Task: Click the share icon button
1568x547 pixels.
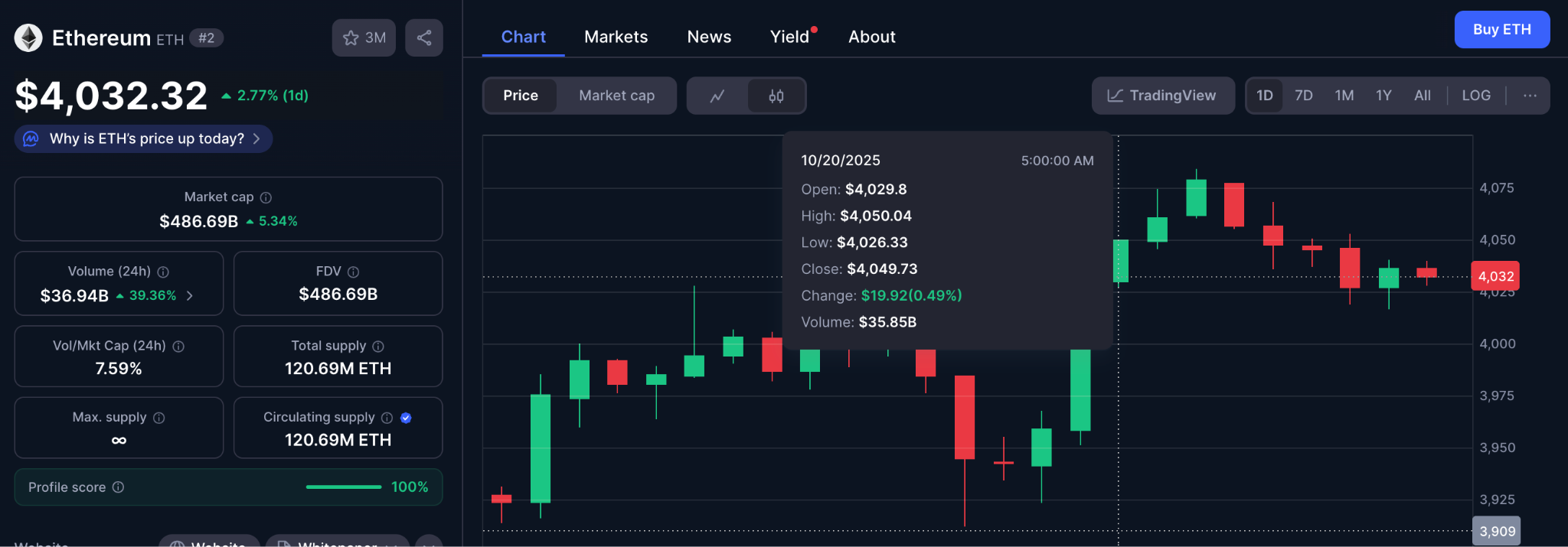Action: pos(424,37)
